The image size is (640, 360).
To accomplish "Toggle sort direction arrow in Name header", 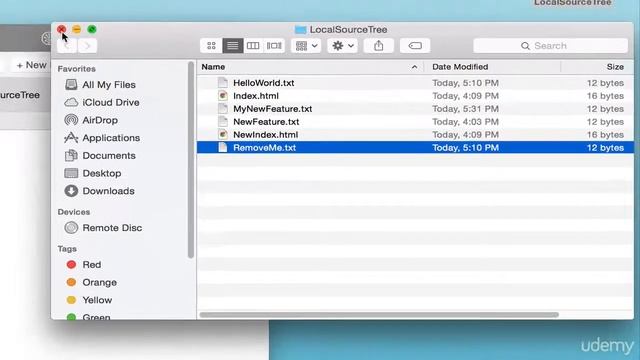I will (414, 67).
